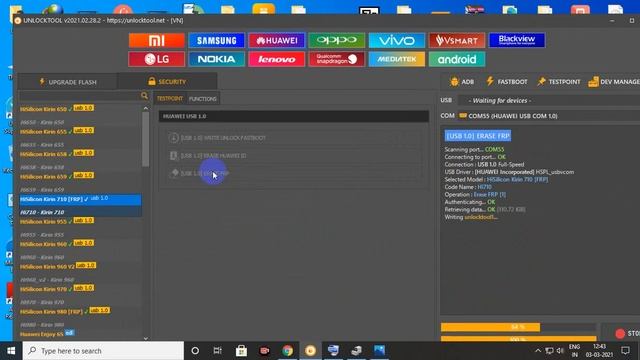Click the model search input field
This screenshot has width=640, height=360.
[x=80, y=96]
